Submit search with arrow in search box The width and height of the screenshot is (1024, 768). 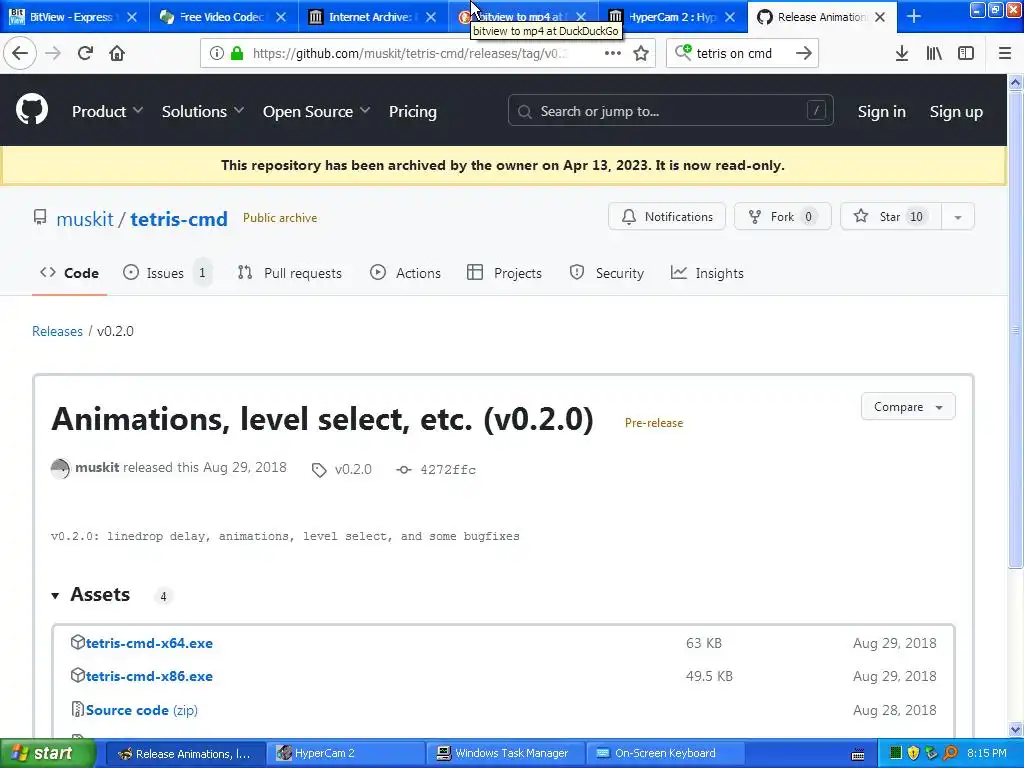coord(803,54)
